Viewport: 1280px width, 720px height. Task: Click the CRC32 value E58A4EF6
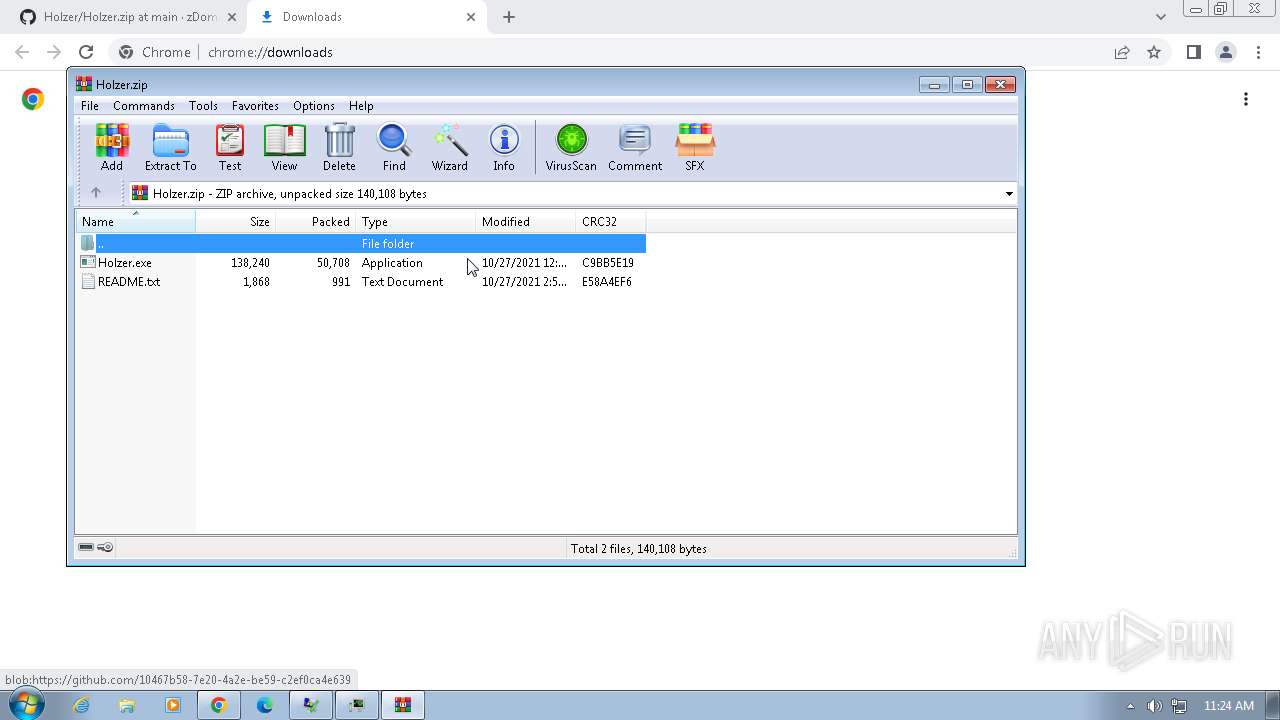(607, 282)
